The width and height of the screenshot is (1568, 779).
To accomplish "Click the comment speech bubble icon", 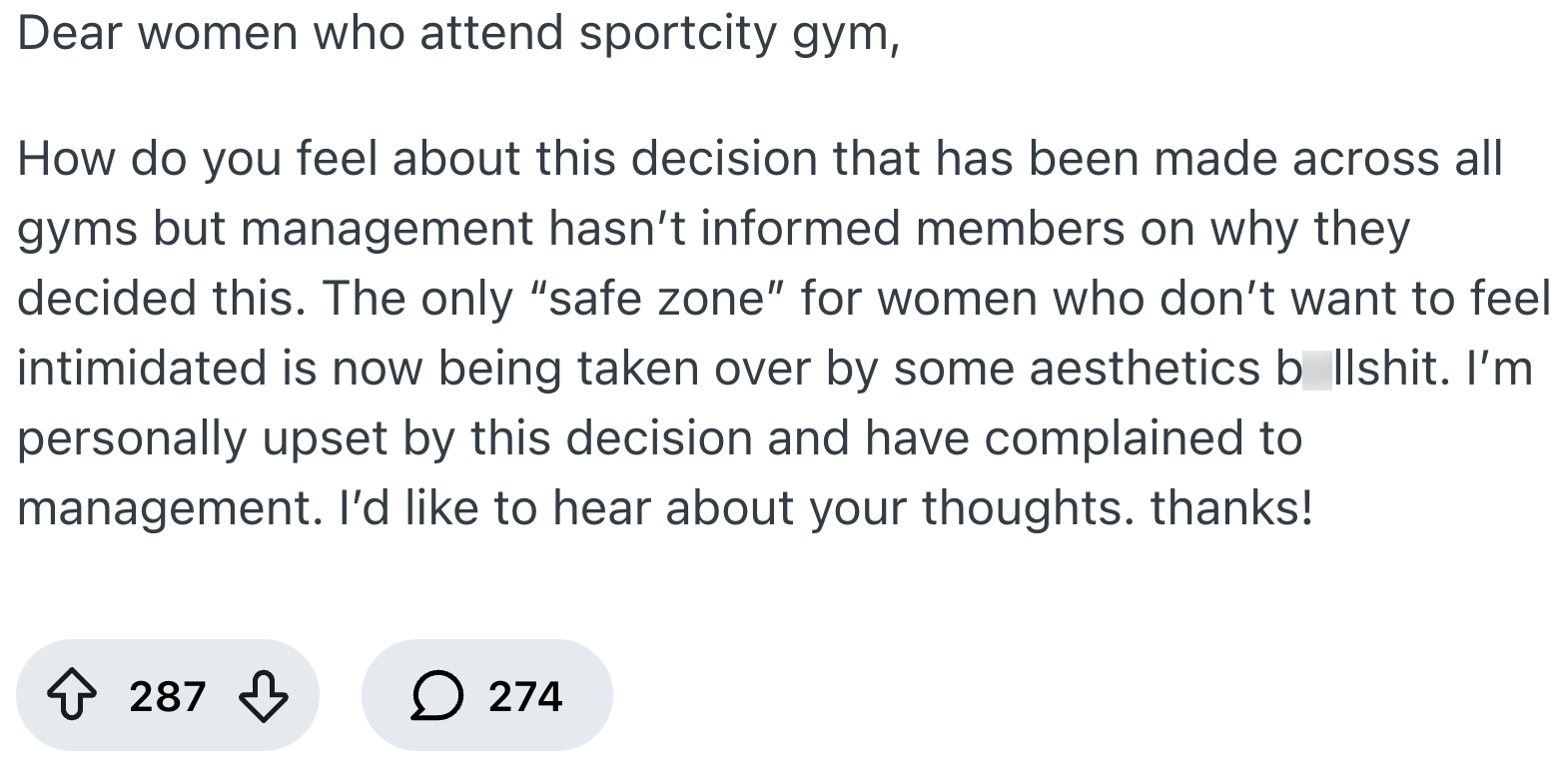I will tap(435, 696).
